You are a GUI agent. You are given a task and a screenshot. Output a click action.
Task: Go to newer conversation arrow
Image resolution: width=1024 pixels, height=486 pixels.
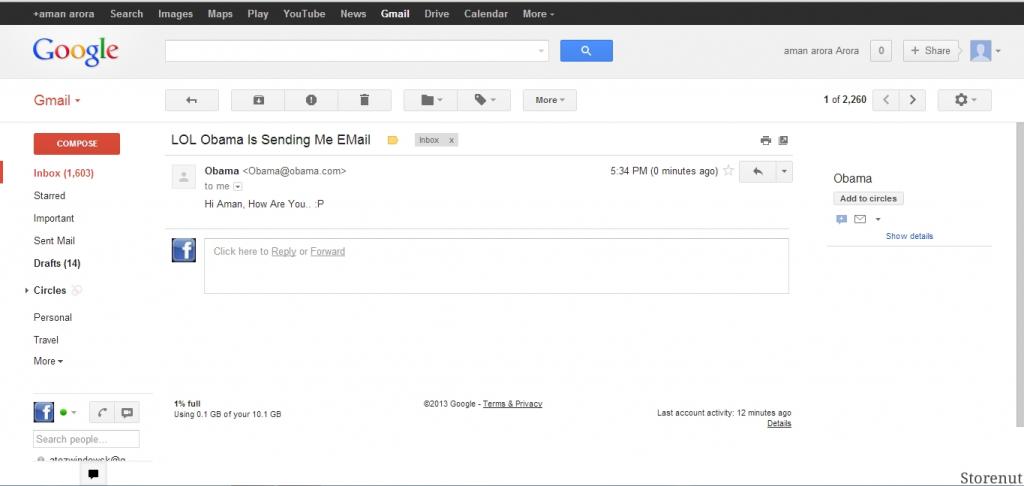pos(886,100)
